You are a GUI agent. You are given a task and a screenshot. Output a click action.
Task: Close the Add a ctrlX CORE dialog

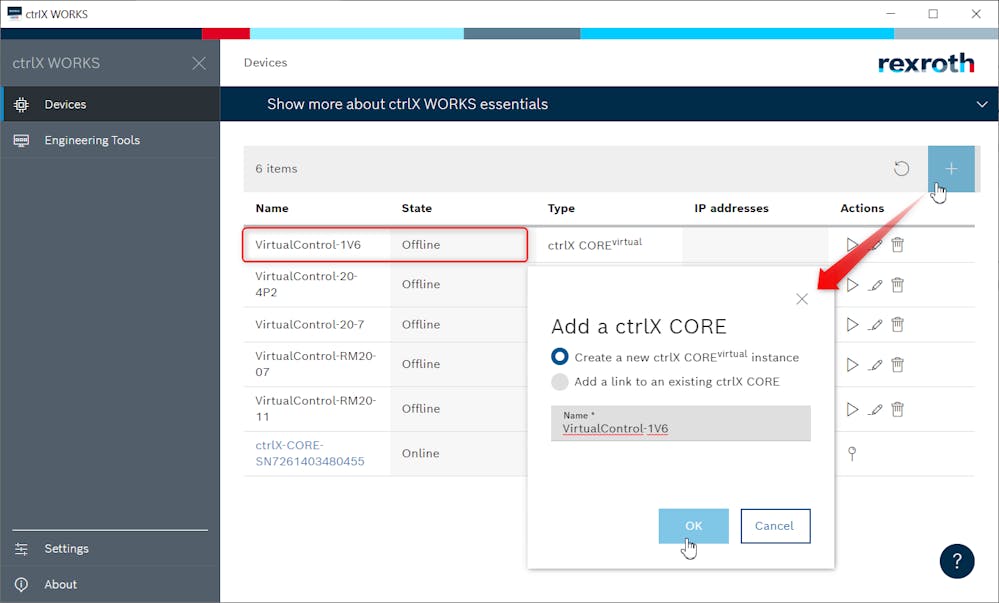(x=802, y=299)
